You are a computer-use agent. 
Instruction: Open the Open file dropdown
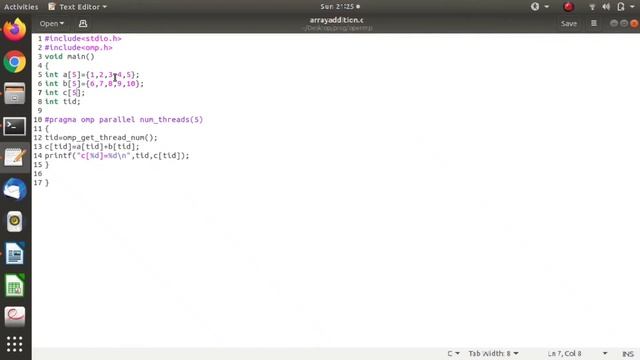click(51, 24)
